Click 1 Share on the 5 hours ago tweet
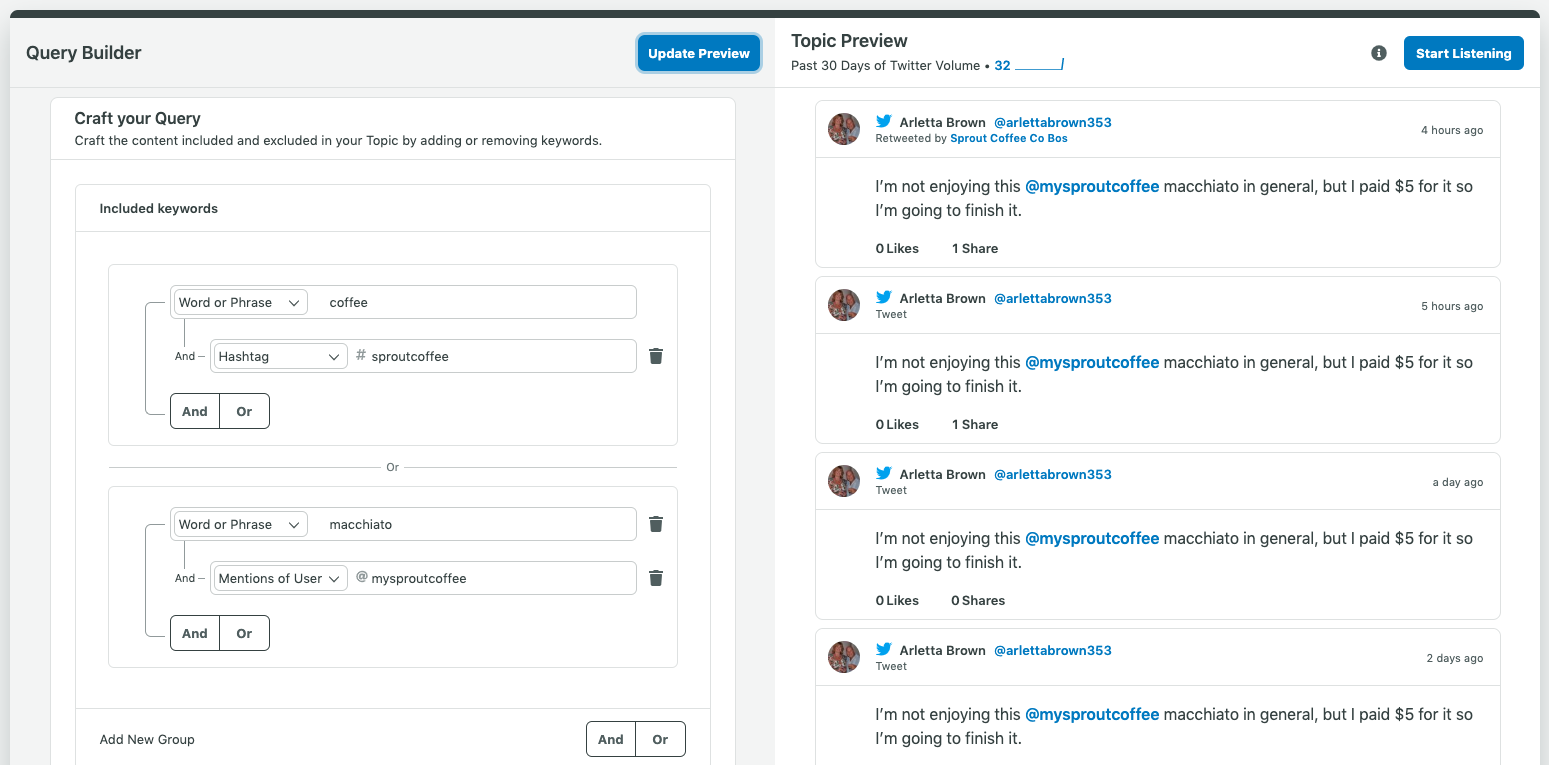This screenshot has width=1549, height=765. (x=975, y=424)
